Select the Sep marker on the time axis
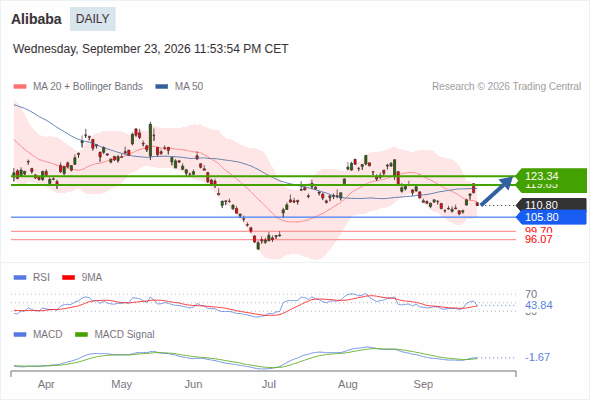Viewport: 590px width, 400px height. pos(423,384)
